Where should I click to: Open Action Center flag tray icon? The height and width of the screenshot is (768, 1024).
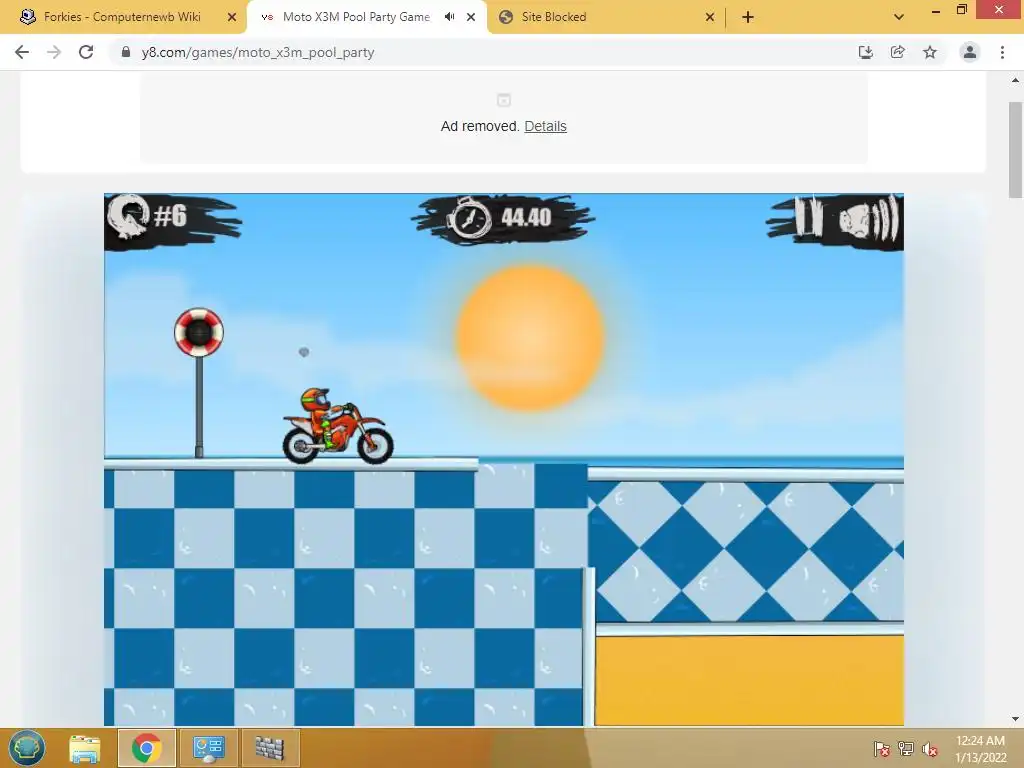point(882,748)
